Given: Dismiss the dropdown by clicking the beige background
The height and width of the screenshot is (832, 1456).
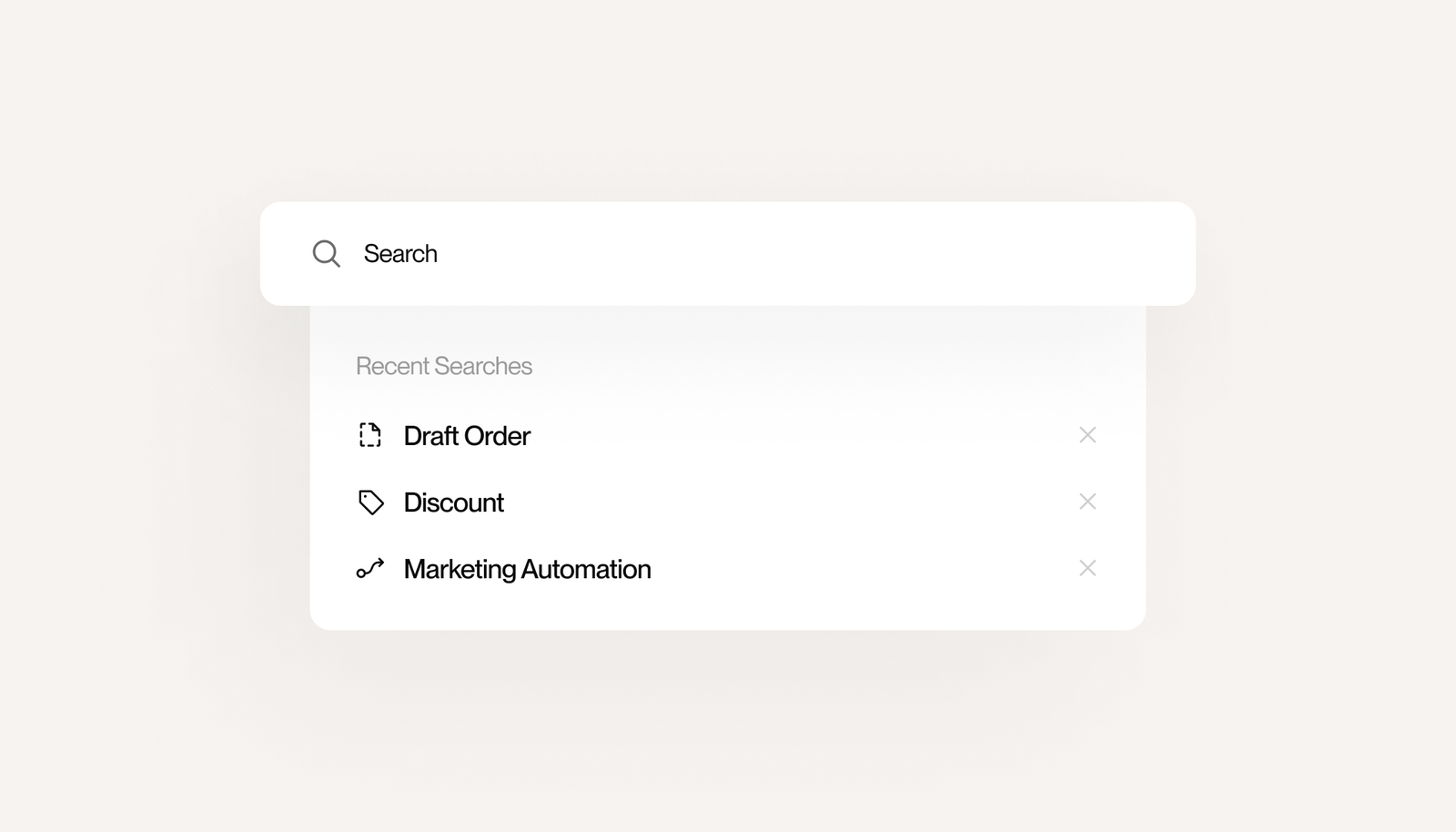Looking at the screenshot, I should [x=728, y=746].
